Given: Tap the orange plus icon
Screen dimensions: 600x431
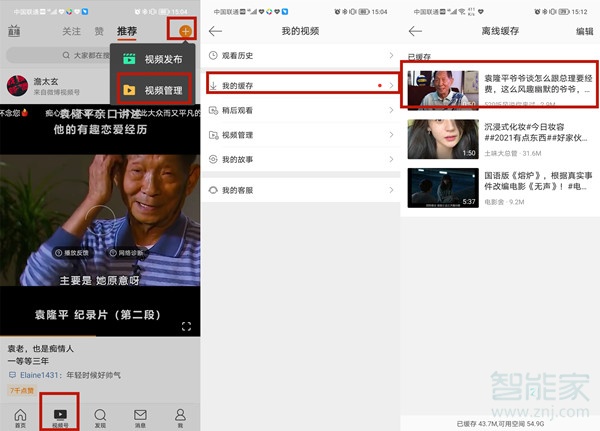Looking at the screenshot, I should pyautogui.click(x=185, y=31).
